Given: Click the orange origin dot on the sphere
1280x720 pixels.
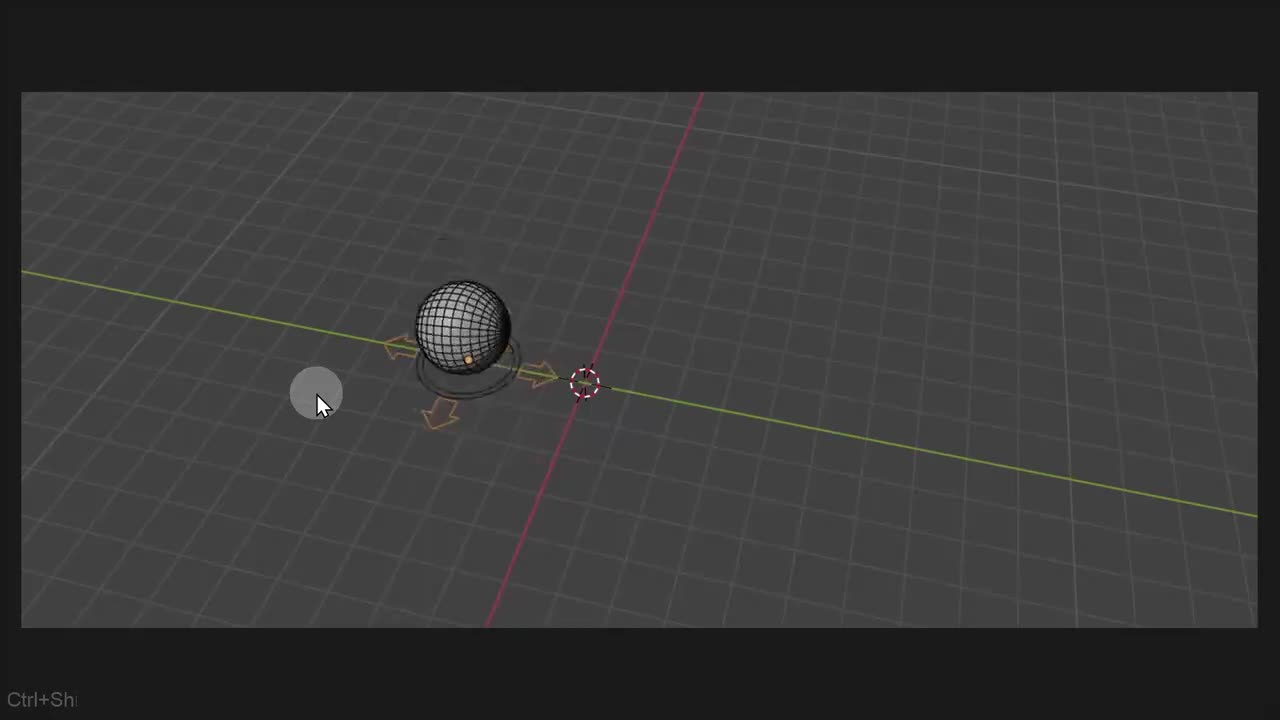Looking at the screenshot, I should (x=468, y=359).
